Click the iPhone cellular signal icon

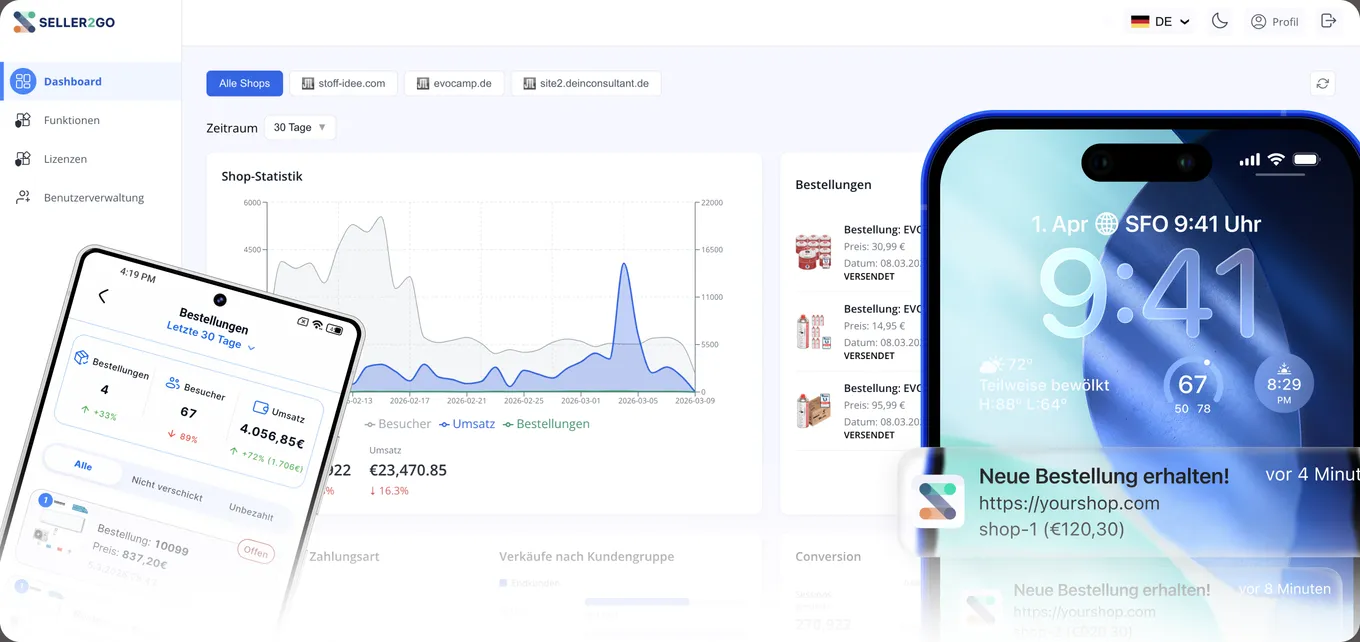pyautogui.click(x=1250, y=159)
